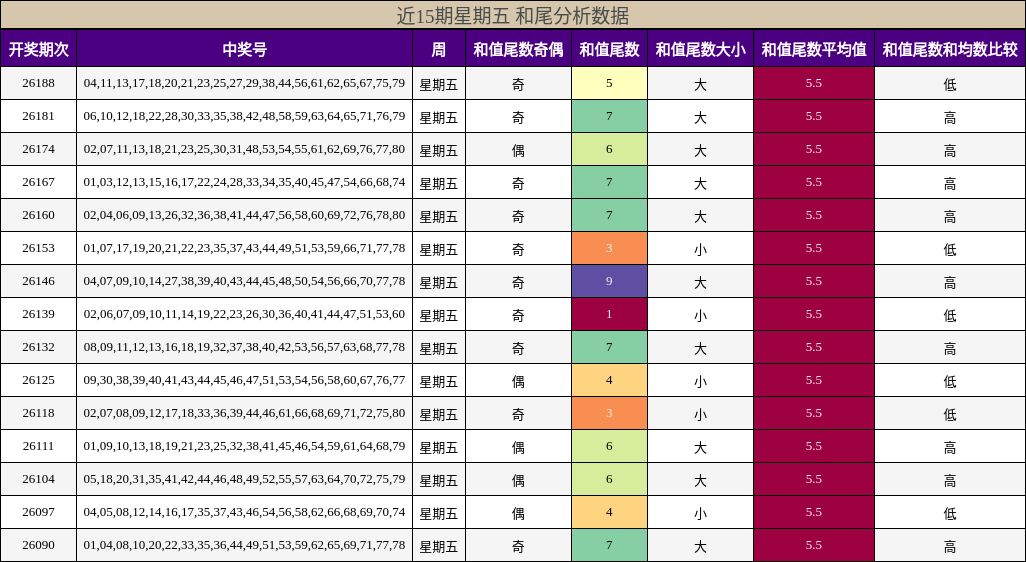Click the 小 size cell in row 26153
1026x562 pixels.
point(700,249)
